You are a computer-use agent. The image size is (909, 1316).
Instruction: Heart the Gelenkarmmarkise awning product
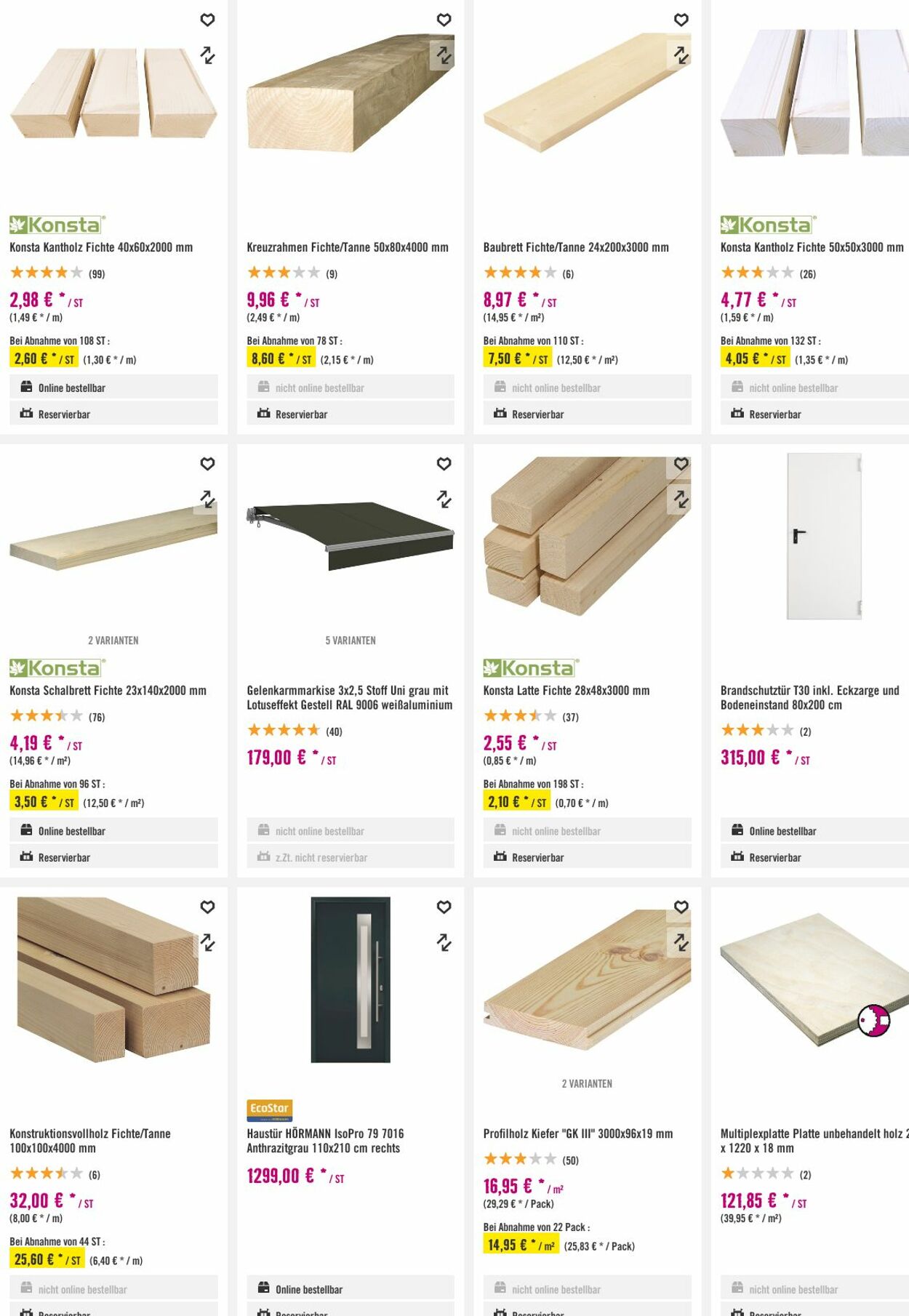coord(444,464)
